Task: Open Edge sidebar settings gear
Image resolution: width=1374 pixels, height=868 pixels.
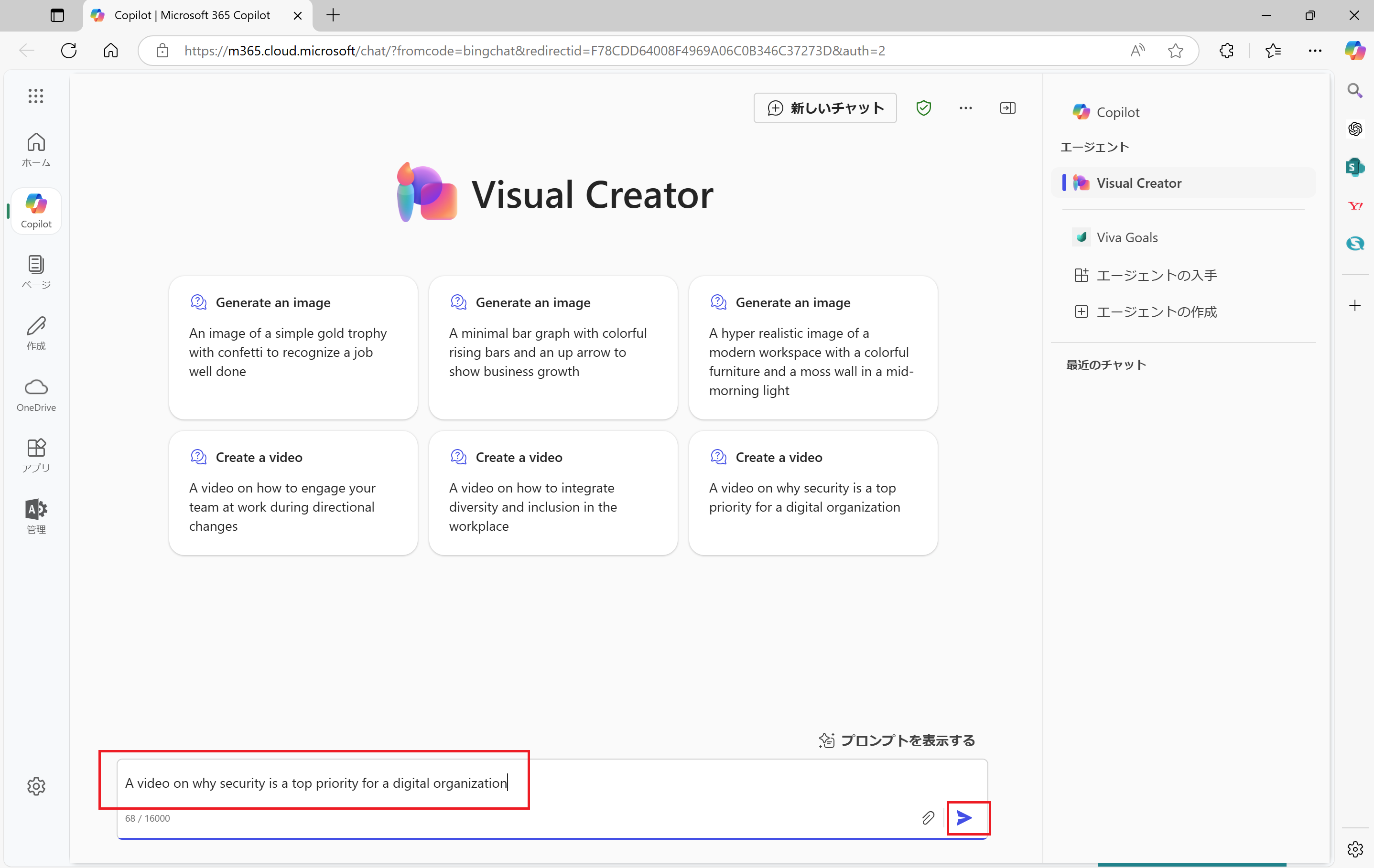Action: click(1355, 849)
